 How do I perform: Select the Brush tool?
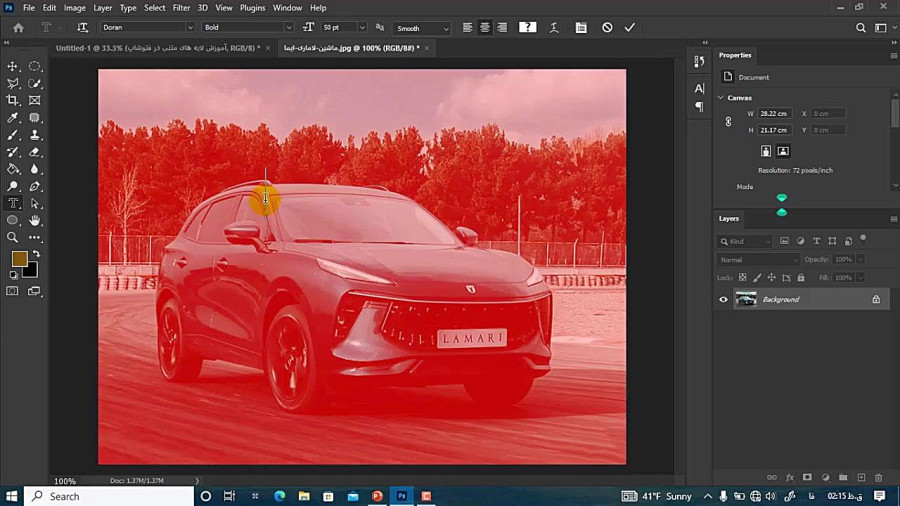pos(12,135)
